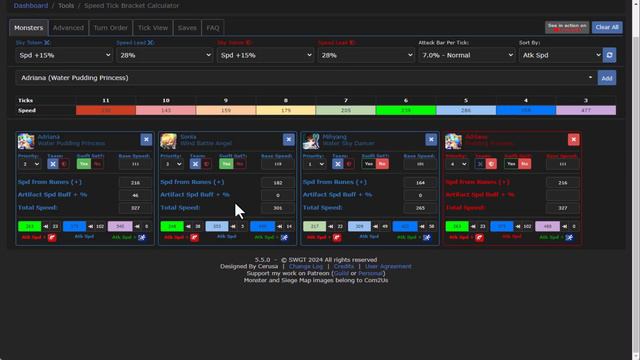Screen dimensions: 640x360
Task: Remove the red-team Adriana card
Action: click(x=573, y=140)
